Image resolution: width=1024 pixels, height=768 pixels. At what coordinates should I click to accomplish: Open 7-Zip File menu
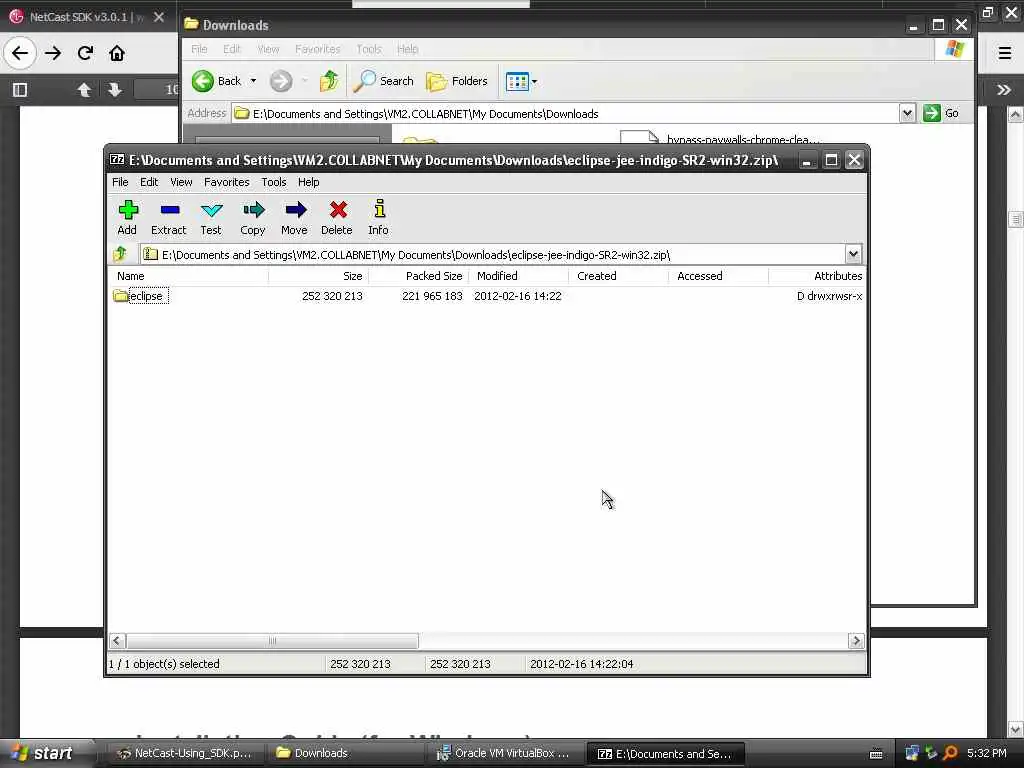coord(120,182)
